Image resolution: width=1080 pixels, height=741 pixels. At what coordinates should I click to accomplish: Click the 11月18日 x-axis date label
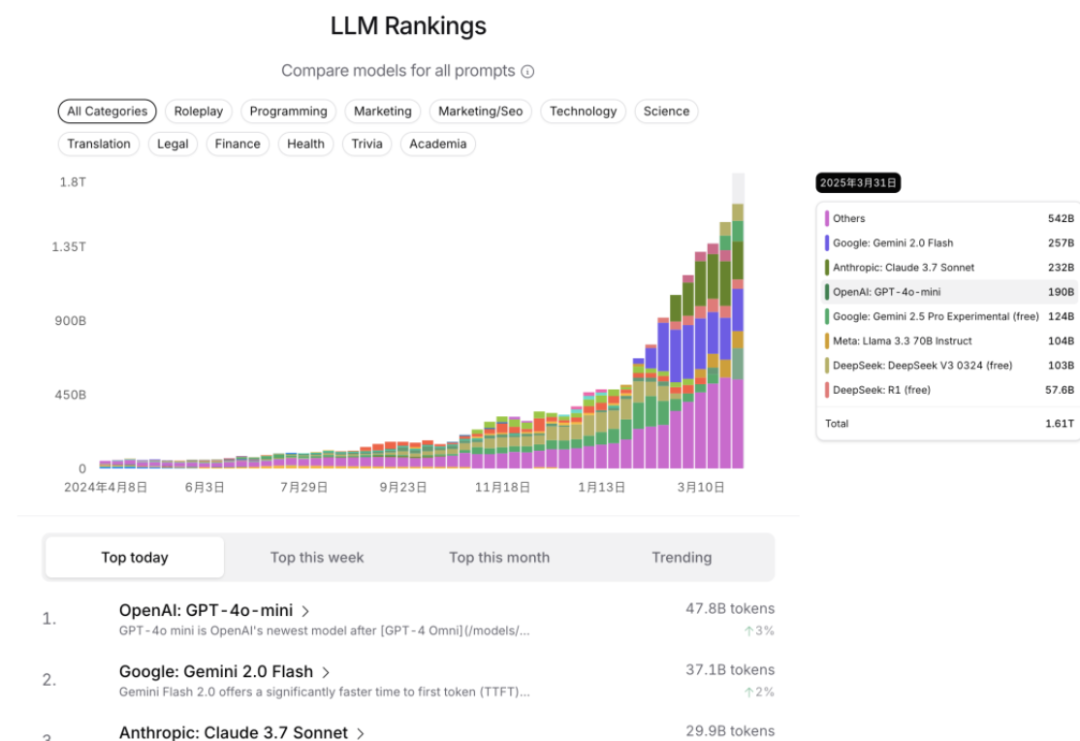click(x=502, y=488)
